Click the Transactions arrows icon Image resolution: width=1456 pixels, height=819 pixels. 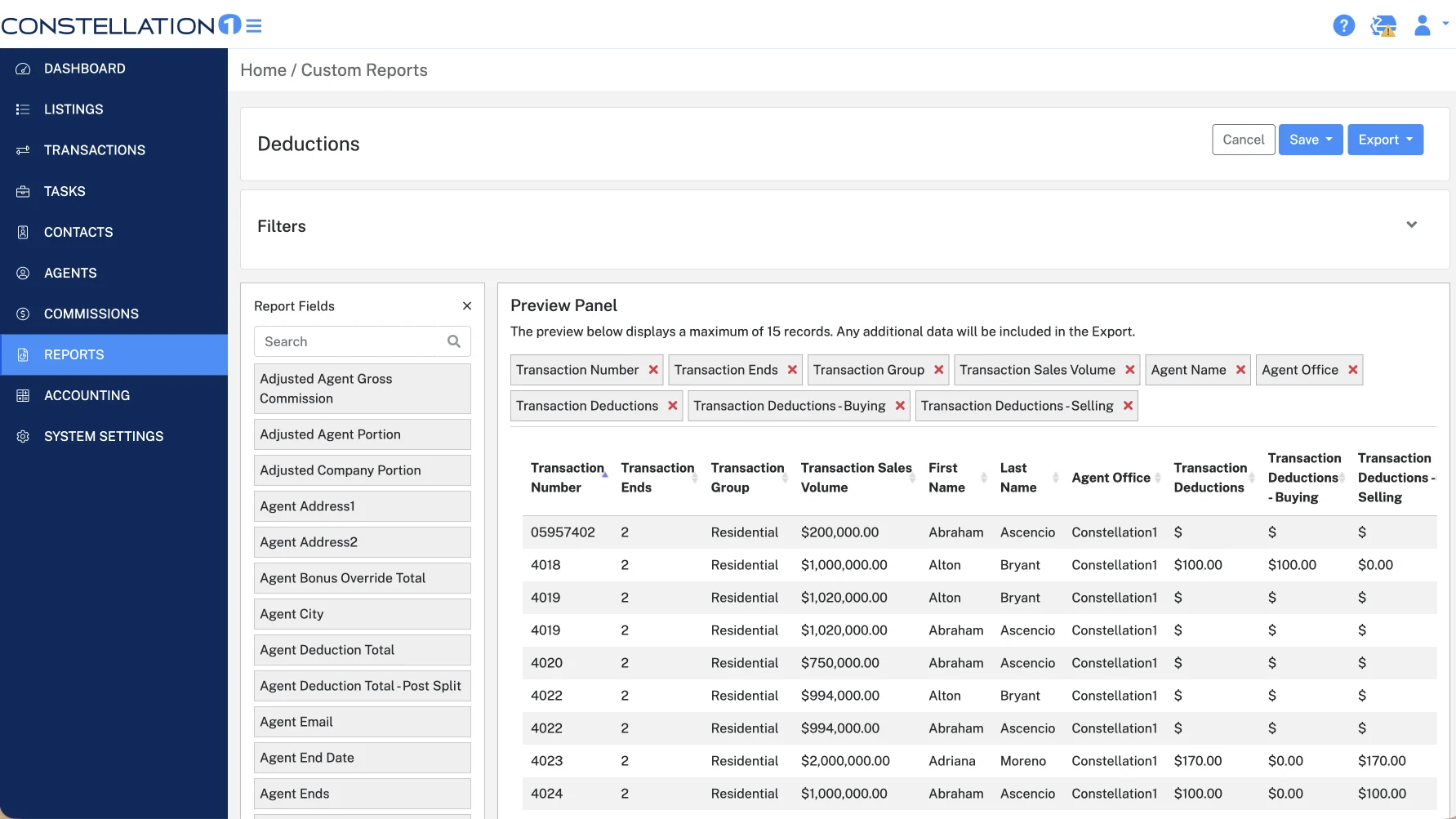pos(23,150)
